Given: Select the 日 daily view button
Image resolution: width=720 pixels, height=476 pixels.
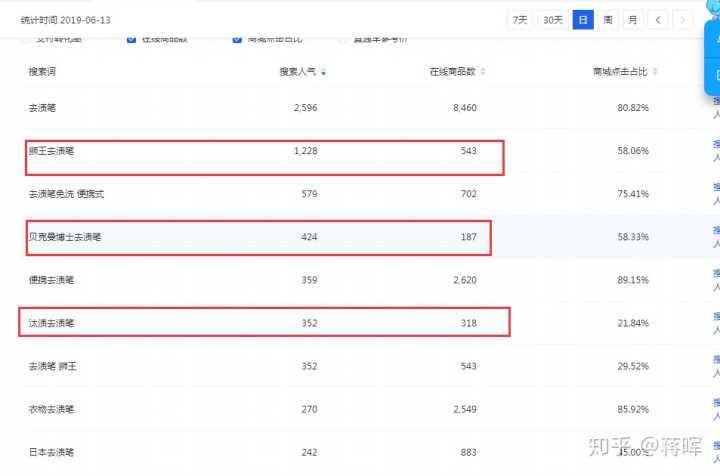Looking at the screenshot, I should point(583,20).
